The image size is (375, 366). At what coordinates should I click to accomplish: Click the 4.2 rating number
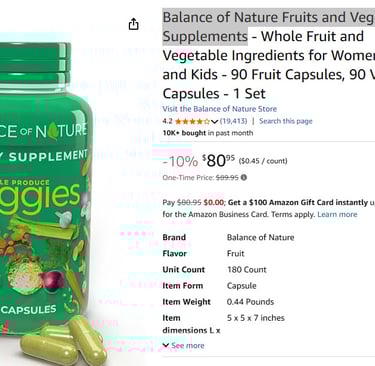click(x=167, y=121)
